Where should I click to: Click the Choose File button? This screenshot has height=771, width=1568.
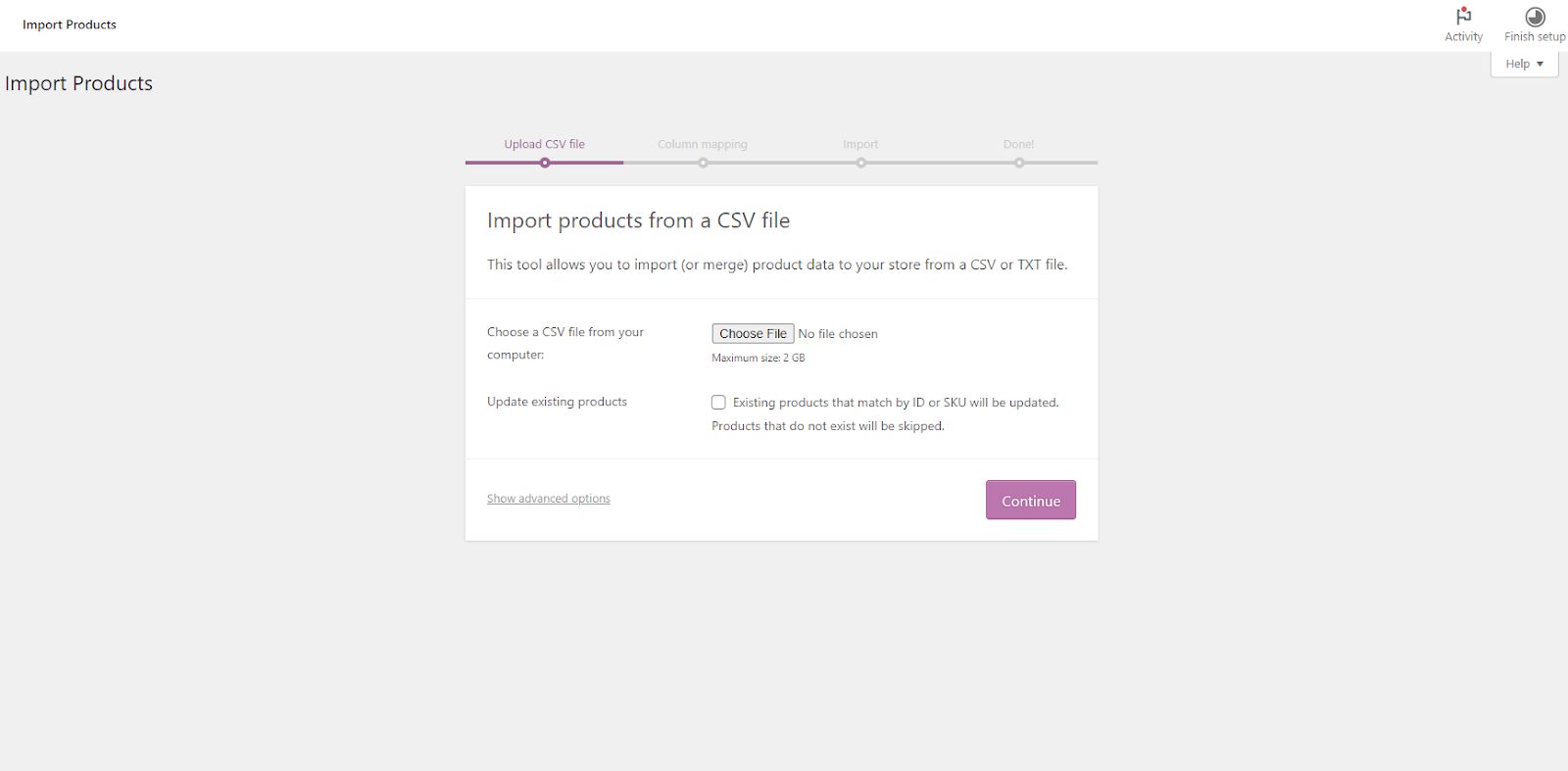[x=752, y=333]
